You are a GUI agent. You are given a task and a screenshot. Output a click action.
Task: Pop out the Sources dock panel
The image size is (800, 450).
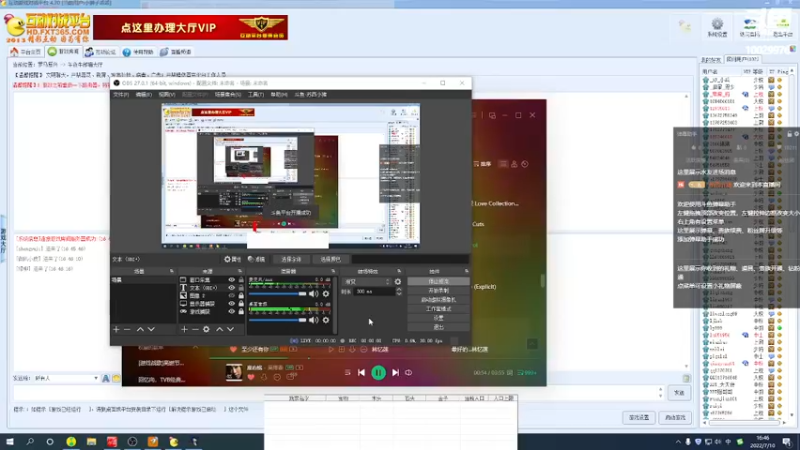240,271
